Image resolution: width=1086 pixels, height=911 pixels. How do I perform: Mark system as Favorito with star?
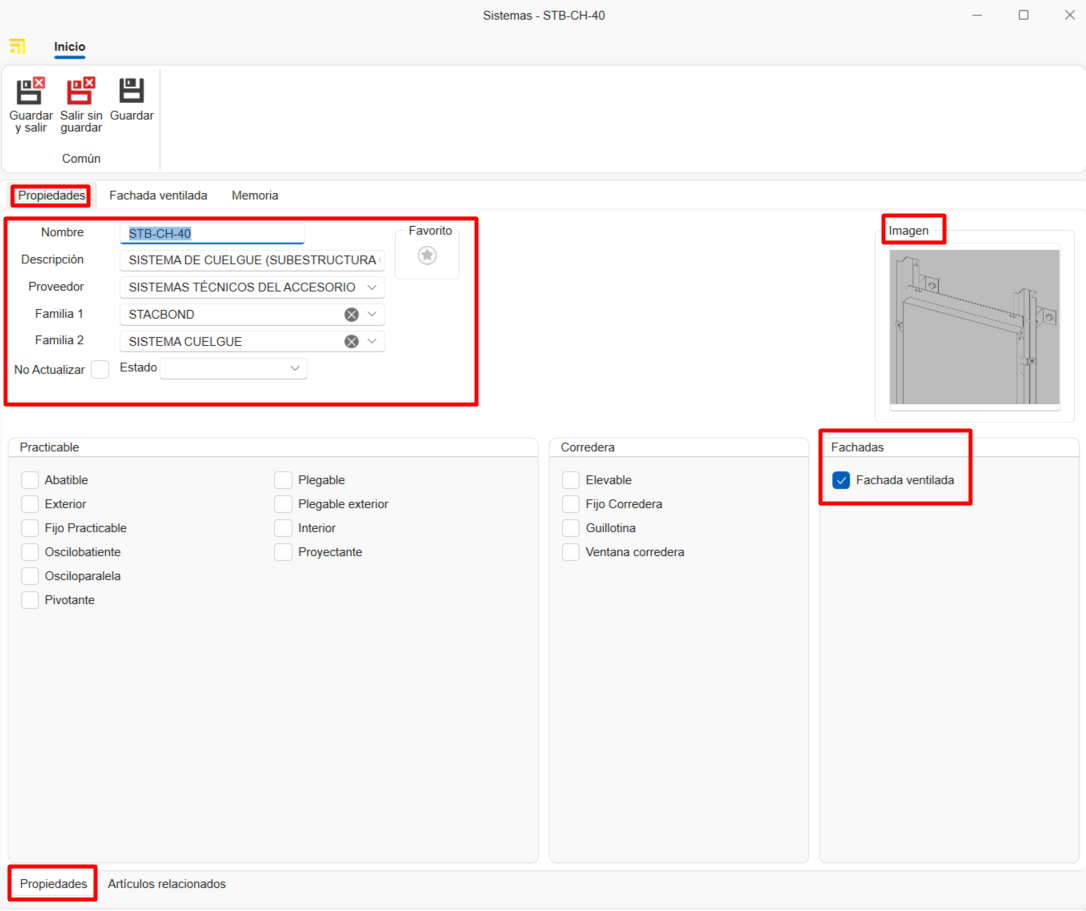[427, 256]
